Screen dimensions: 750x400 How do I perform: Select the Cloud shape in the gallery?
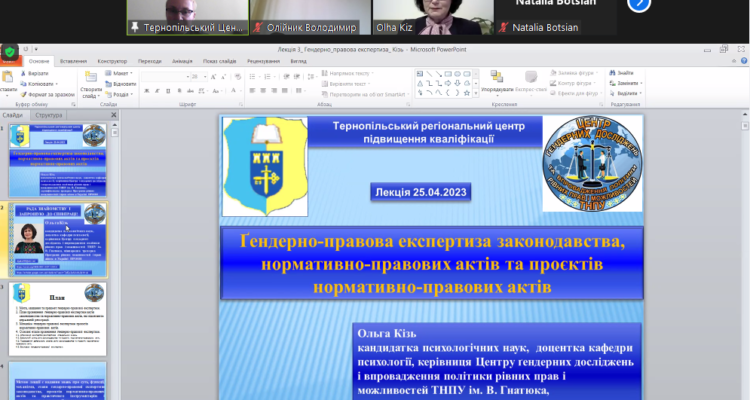[467, 83]
